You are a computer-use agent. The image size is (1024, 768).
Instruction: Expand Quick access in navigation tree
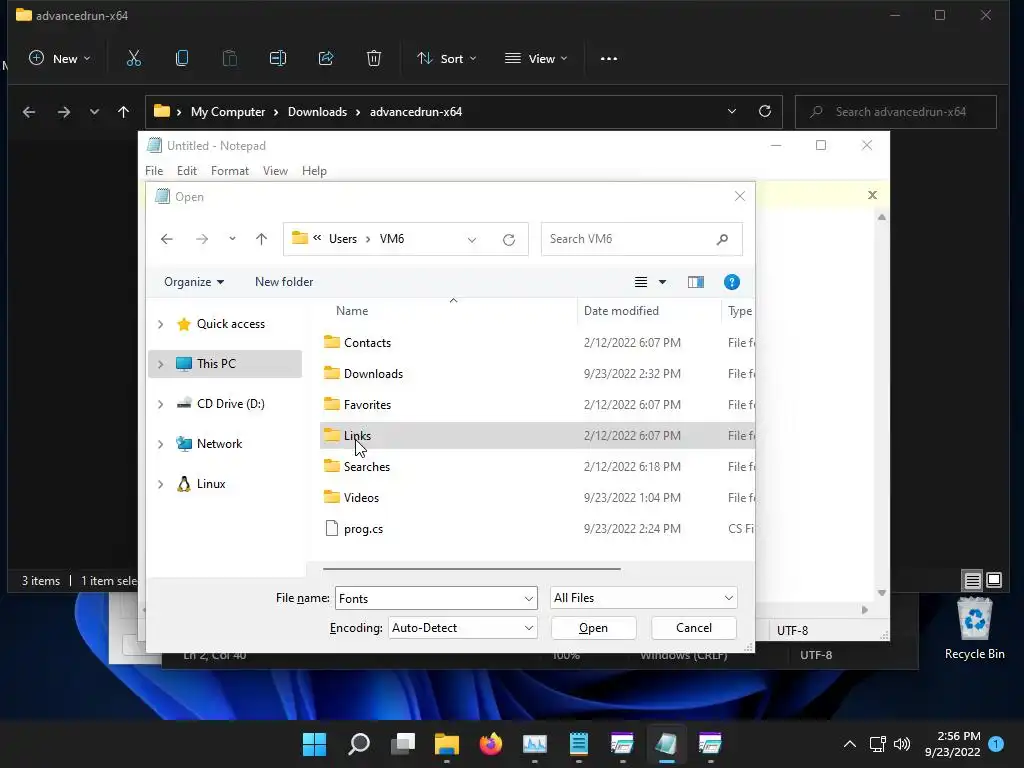pos(161,324)
